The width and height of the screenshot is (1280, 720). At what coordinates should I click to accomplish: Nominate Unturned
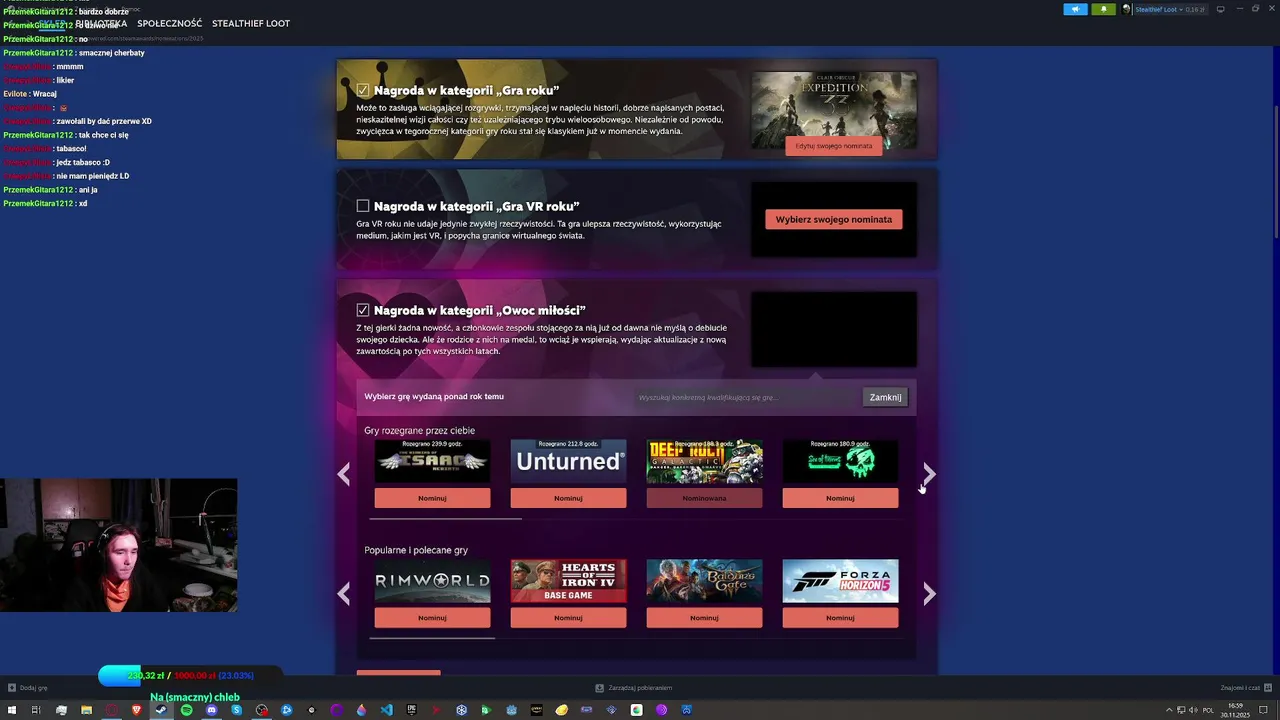point(568,498)
